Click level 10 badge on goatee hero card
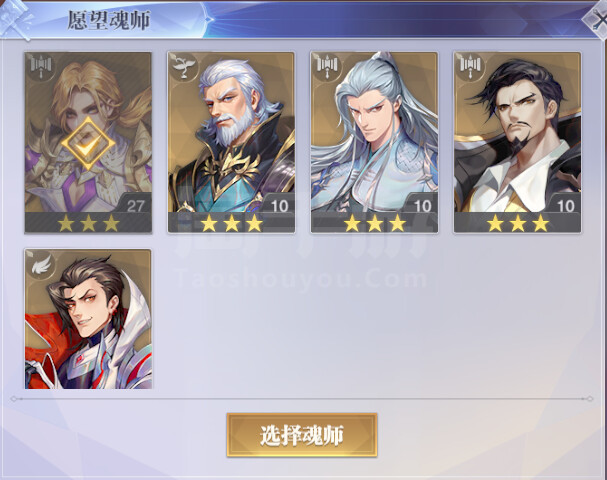The width and height of the screenshot is (607, 480). (x=566, y=205)
